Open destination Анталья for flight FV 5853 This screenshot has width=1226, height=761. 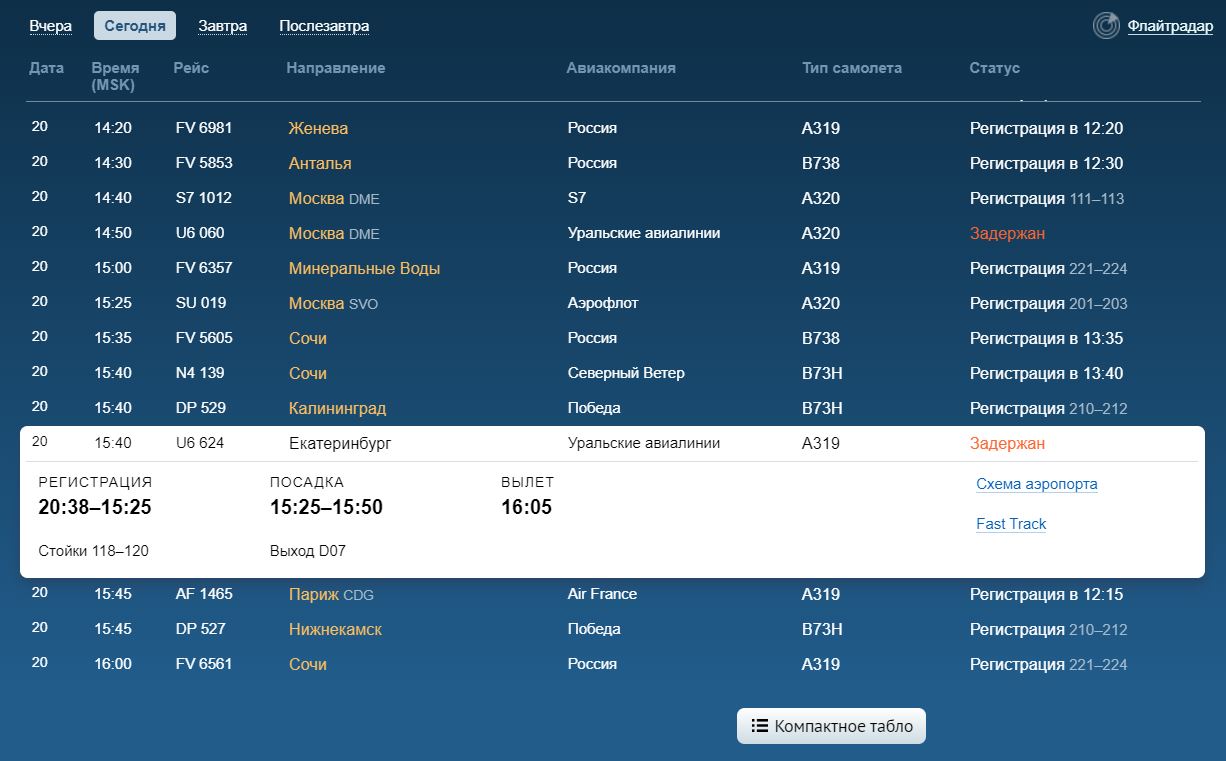click(x=320, y=163)
